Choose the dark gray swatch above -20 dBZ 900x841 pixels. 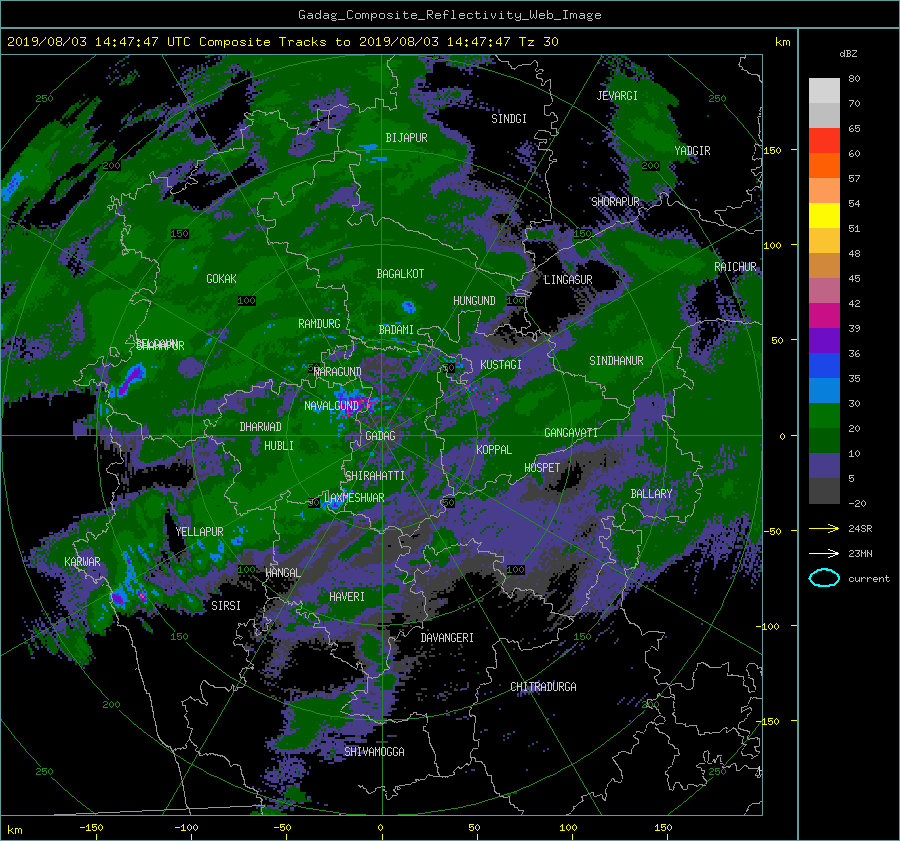point(824,491)
